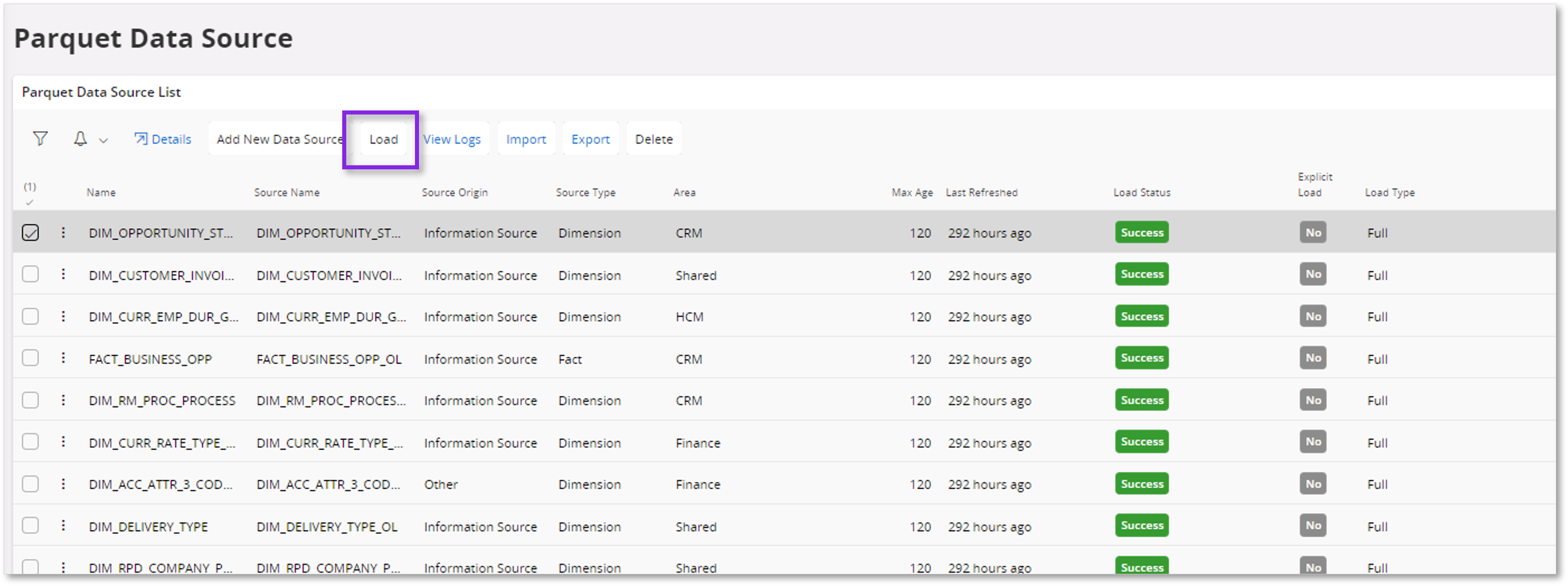
Task: Click the Delete button
Action: click(654, 139)
